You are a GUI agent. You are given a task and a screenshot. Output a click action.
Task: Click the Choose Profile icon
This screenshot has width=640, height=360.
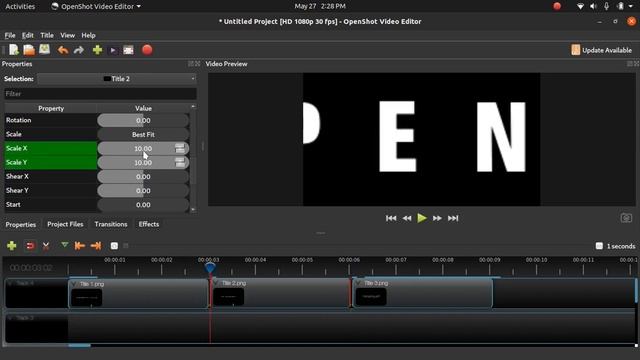click(x=113, y=50)
